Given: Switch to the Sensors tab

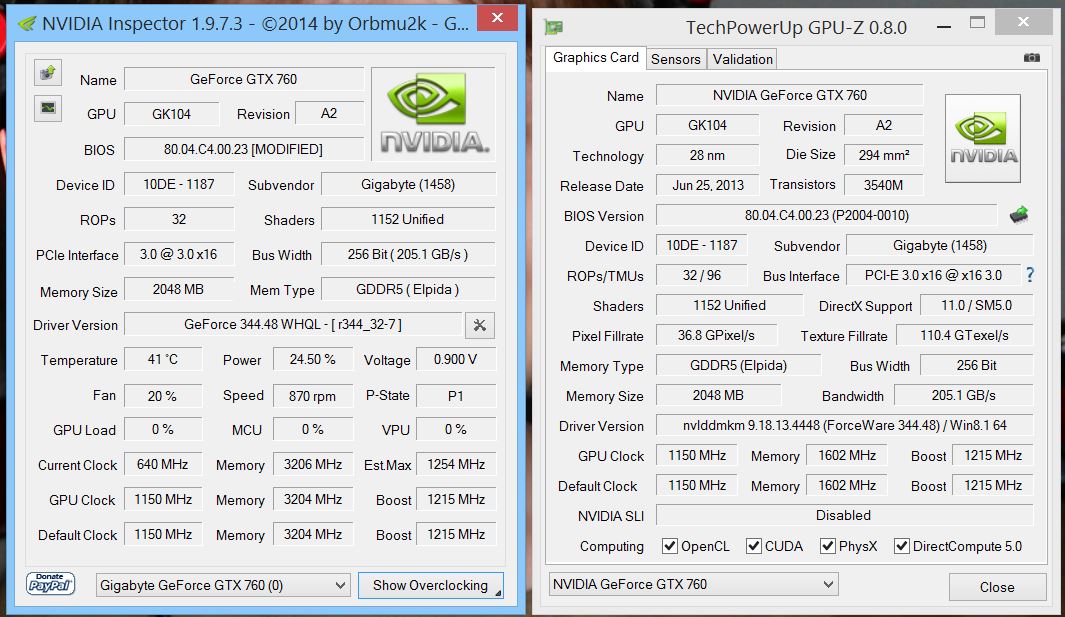Looking at the screenshot, I should click(676, 59).
